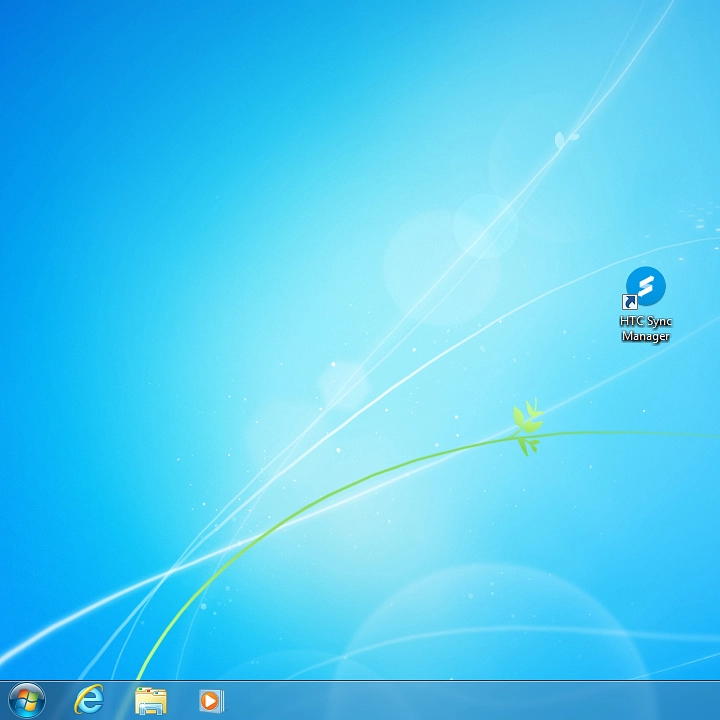This screenshot has width=720, height=720.
Task: Launch Internet Explorer from the taskbar
Action: pos(89,700)
